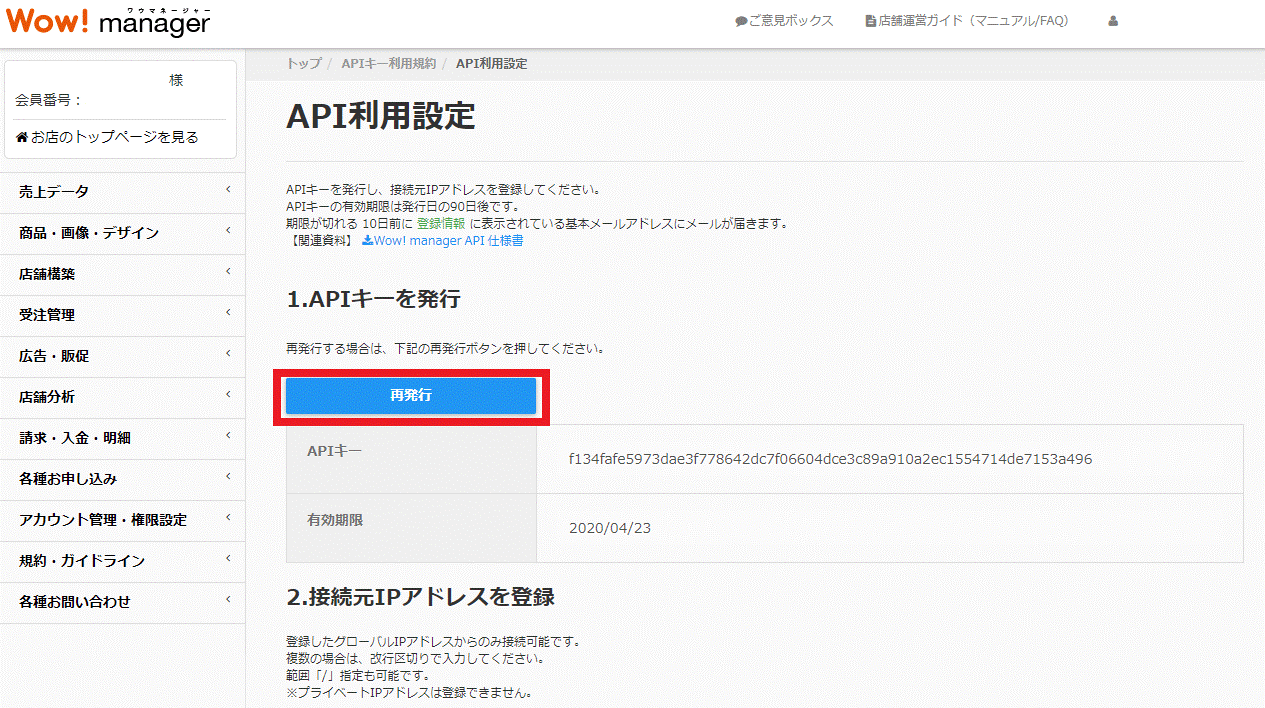Expand chevron on アカウント管理・権限設定 row
This screenshot has width=1265, height=708.
click(228, 517)
